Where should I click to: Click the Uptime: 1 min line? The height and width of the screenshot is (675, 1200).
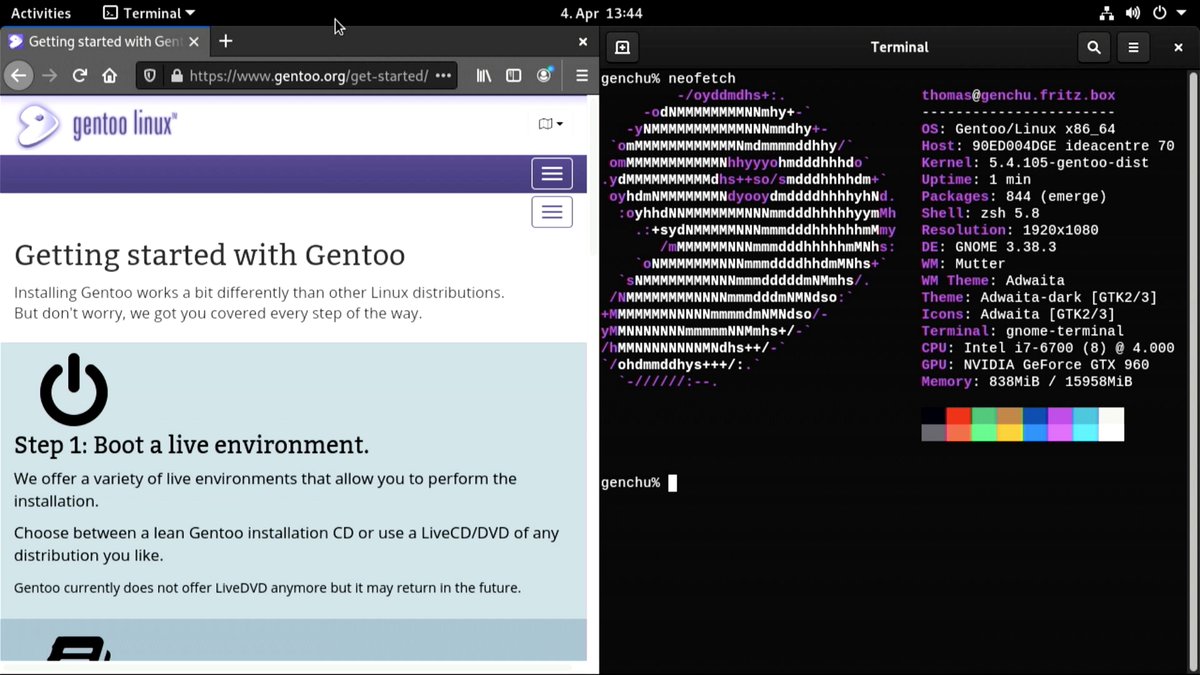click(976, 180)
